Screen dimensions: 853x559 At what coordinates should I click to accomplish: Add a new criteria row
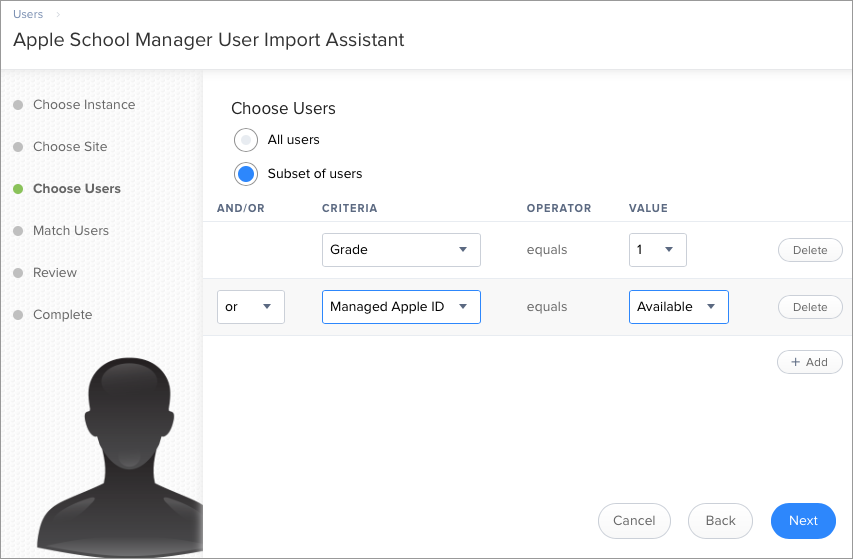(x=809, y=362)
